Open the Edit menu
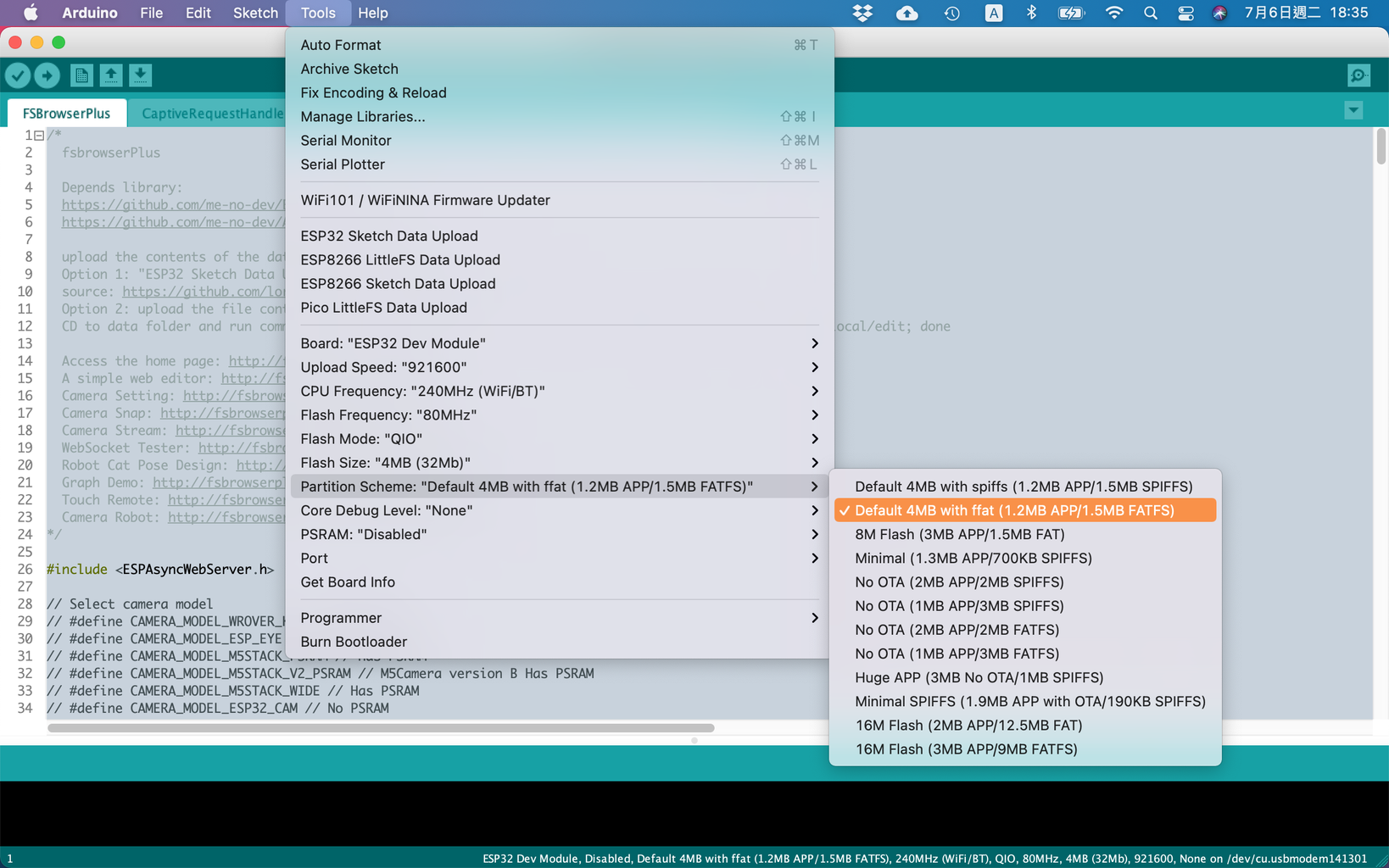The image size is (1389, 868). click(x=198, y=13)
